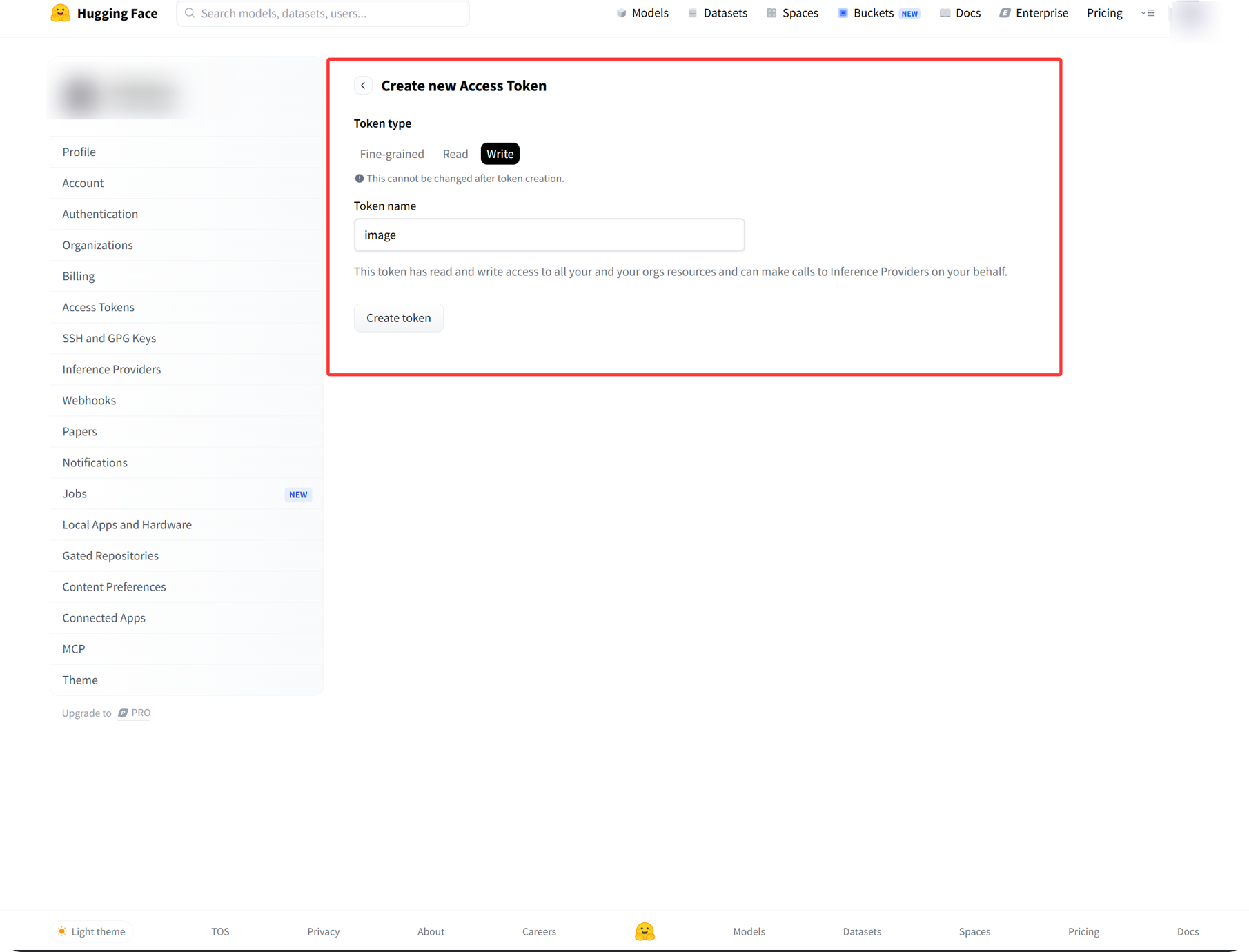Open the Privacy footer link
The width and height of the screenshot is (1249, 952).
pos(324,931)
